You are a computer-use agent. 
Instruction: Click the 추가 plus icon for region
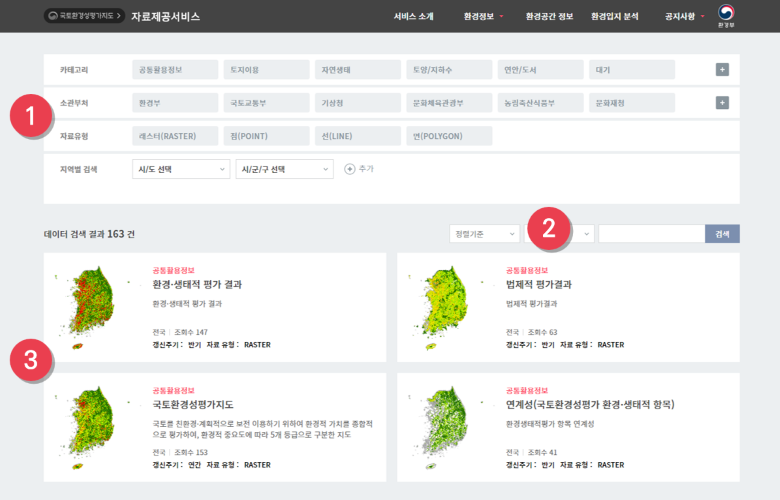(x=350, y=169)
